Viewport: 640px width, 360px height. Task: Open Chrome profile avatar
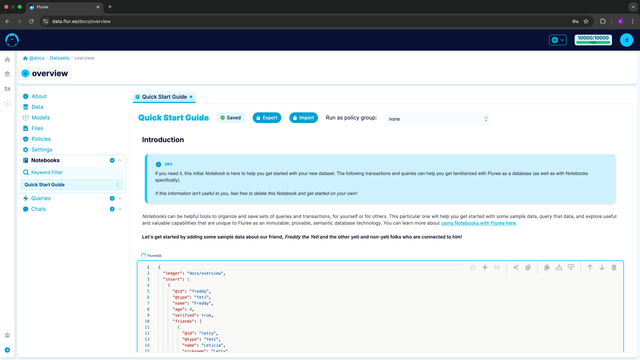(620, 21)
